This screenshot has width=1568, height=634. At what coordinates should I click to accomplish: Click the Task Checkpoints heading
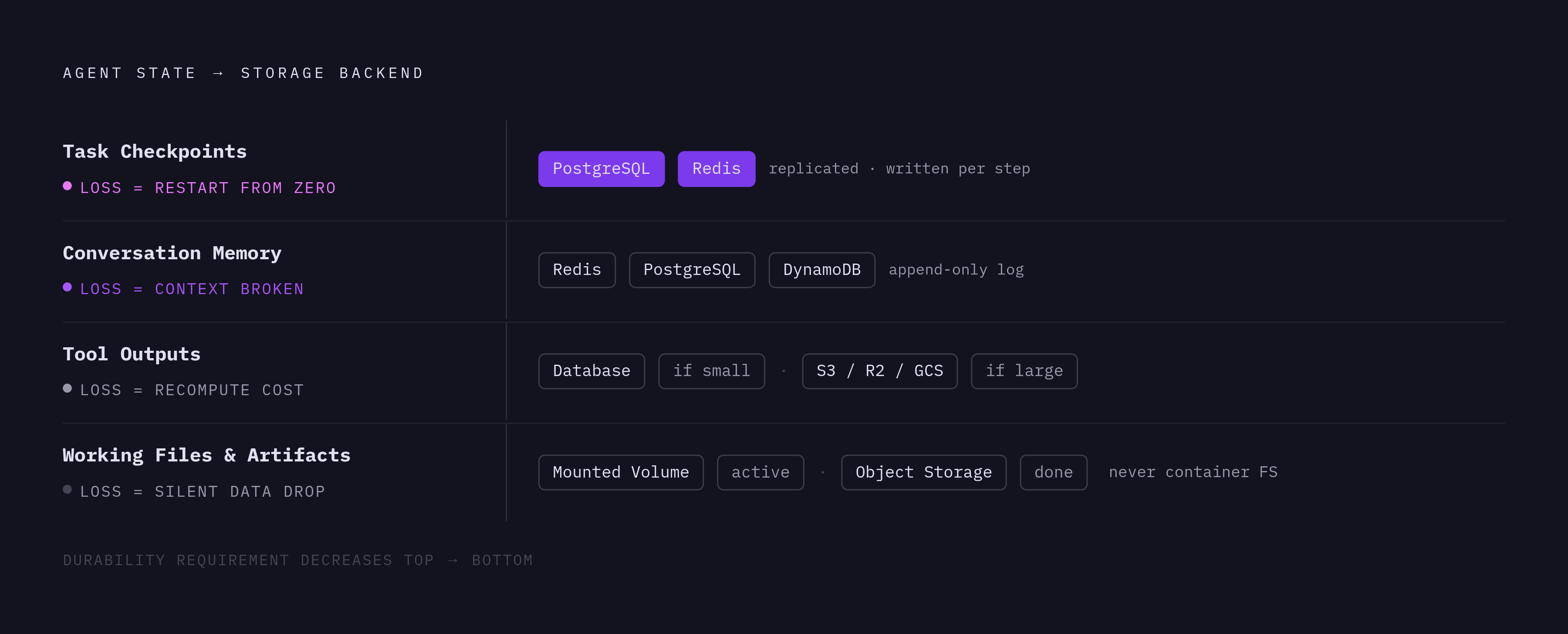click(x=155, y=151)
